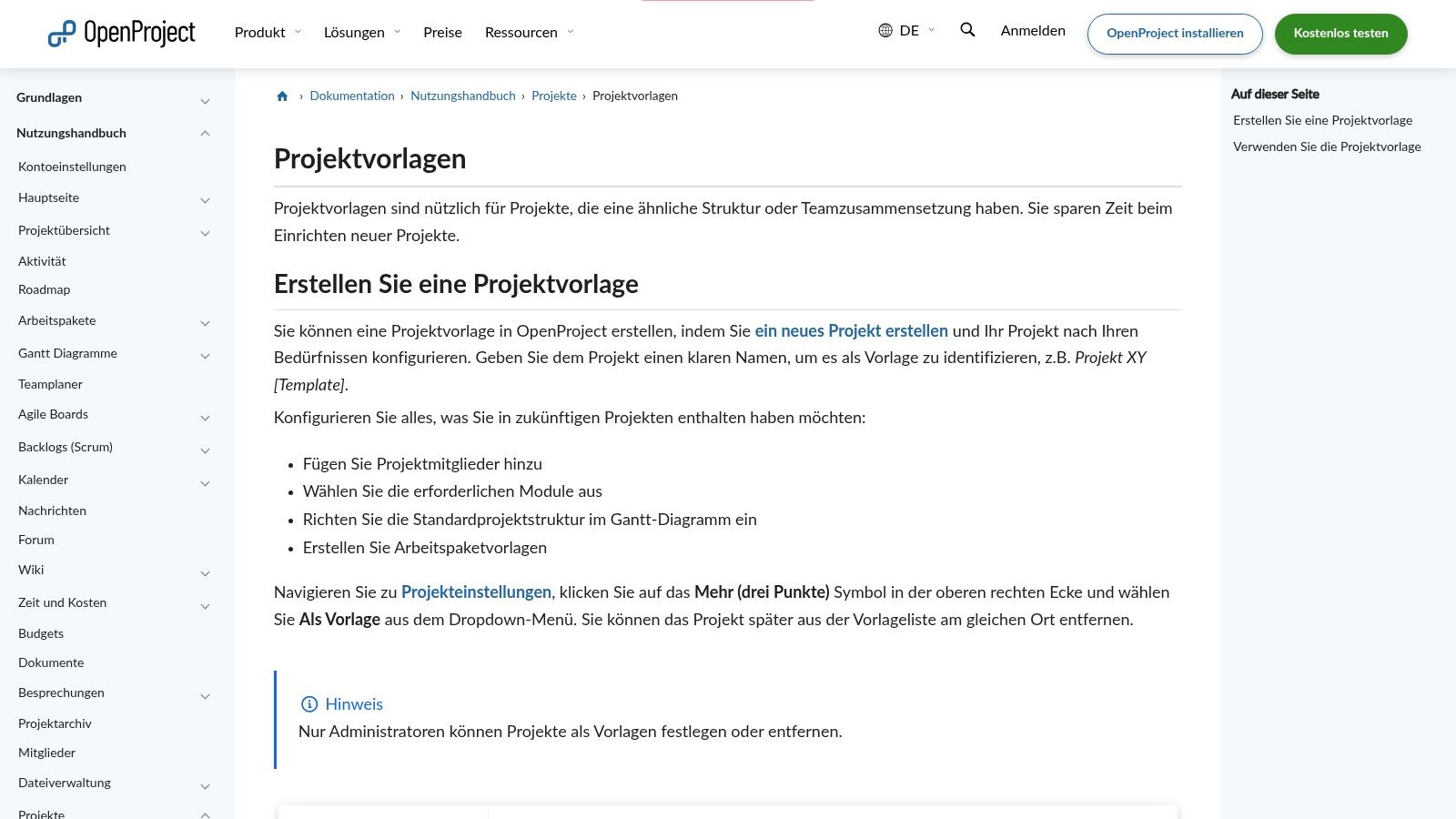Expand the Backlogs (Scrum) sidebar chevron
Screen dimensions: 1456x819
205,450
